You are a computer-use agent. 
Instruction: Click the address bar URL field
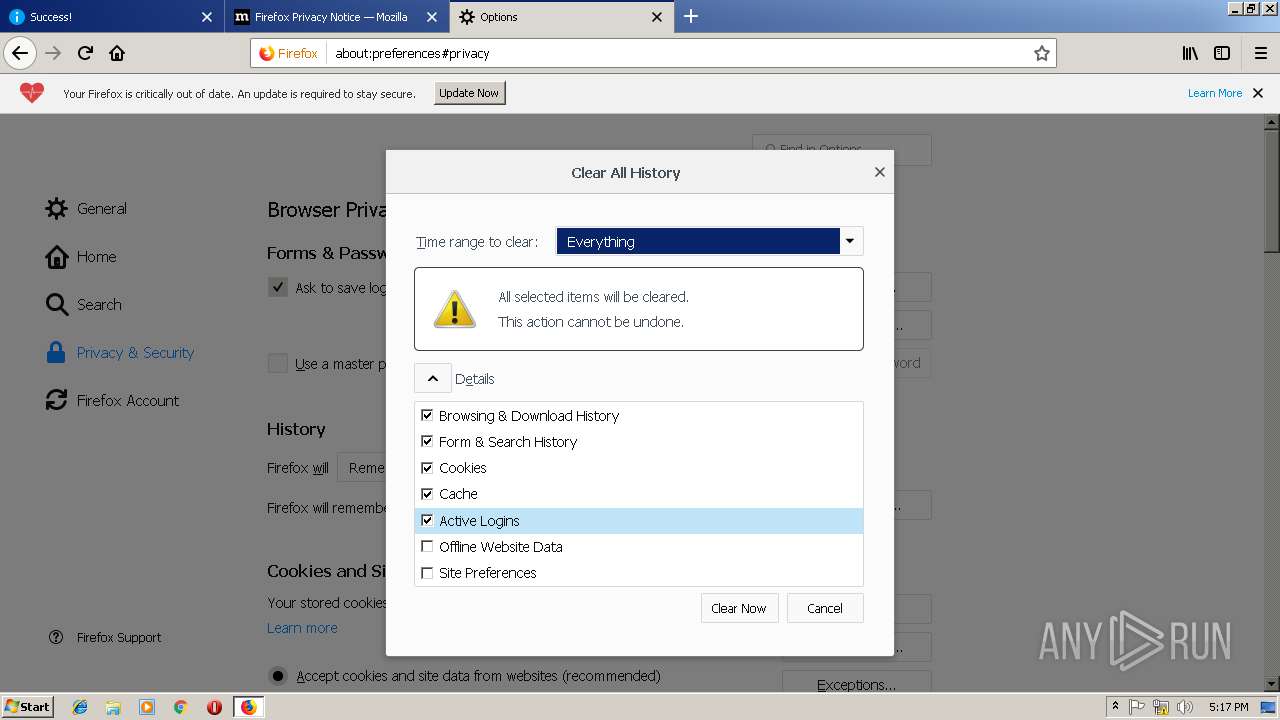[680, 53]
